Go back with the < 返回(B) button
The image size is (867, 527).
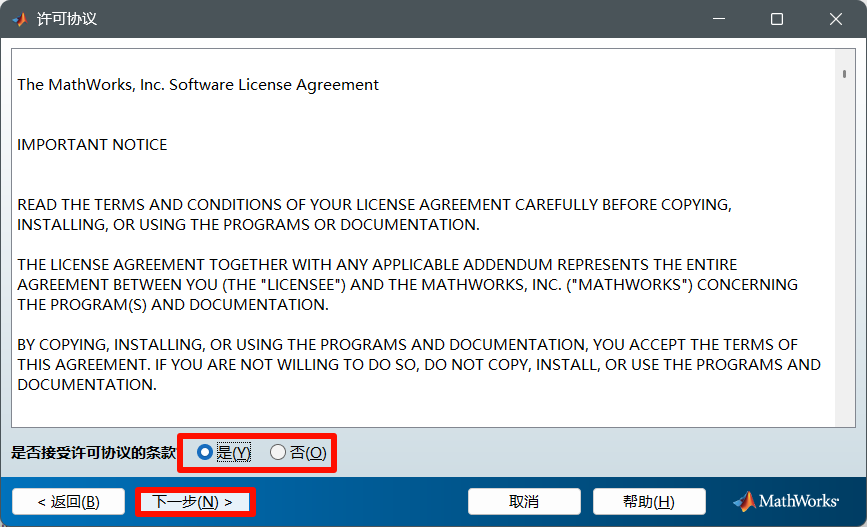coord(69,502)
